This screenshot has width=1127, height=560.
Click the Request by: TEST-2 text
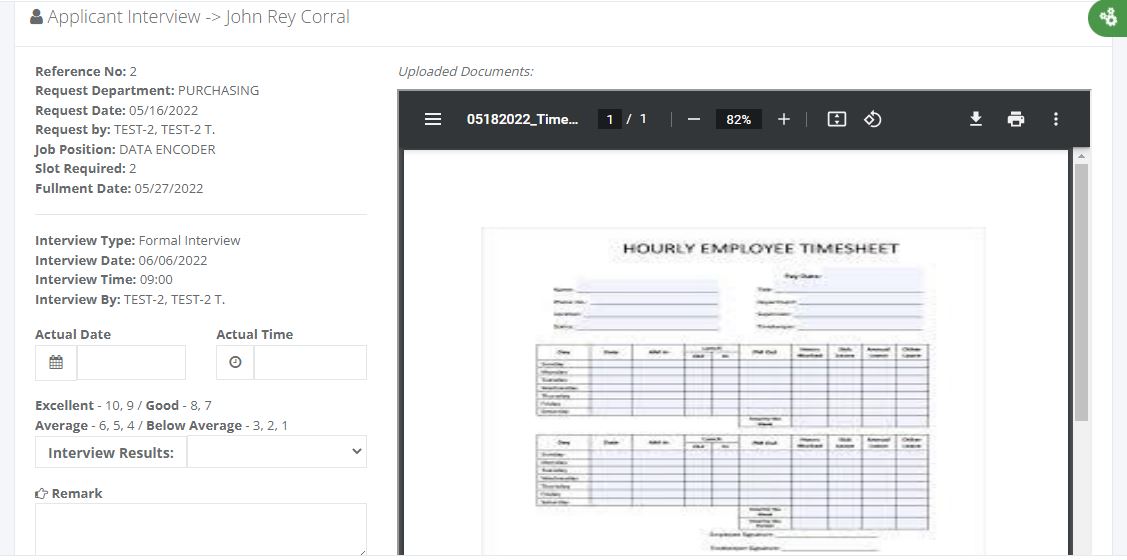point(125,130)
